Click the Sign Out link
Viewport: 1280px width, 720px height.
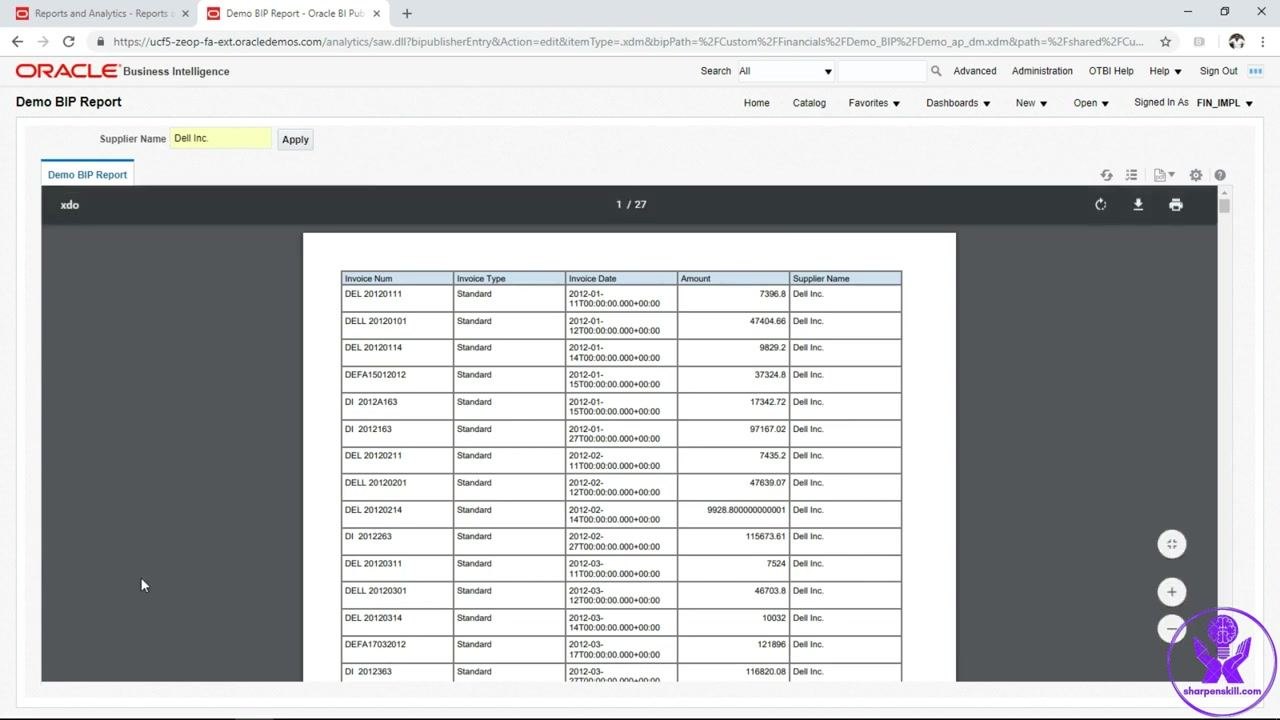pyautogui.click(x=1219, y=71)
